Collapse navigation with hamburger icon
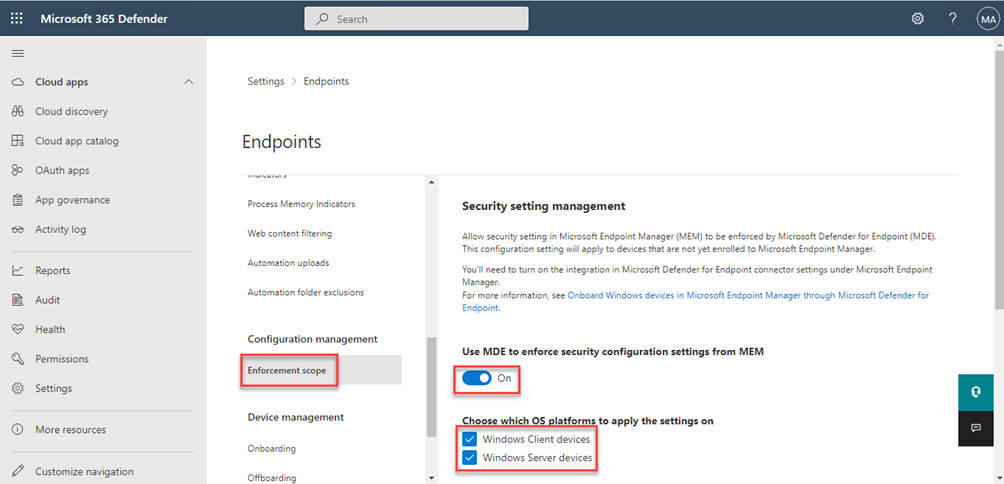The width and height of the screenshot is (1004, 484). [18, 53]
